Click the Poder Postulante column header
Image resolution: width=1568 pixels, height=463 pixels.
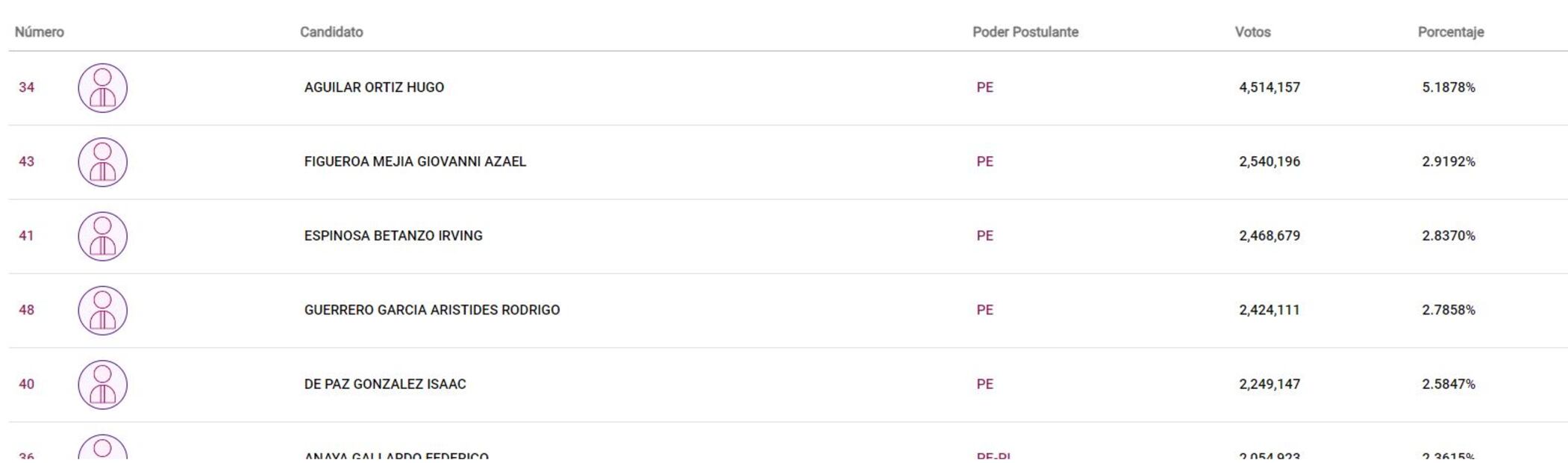point(1025,32)
